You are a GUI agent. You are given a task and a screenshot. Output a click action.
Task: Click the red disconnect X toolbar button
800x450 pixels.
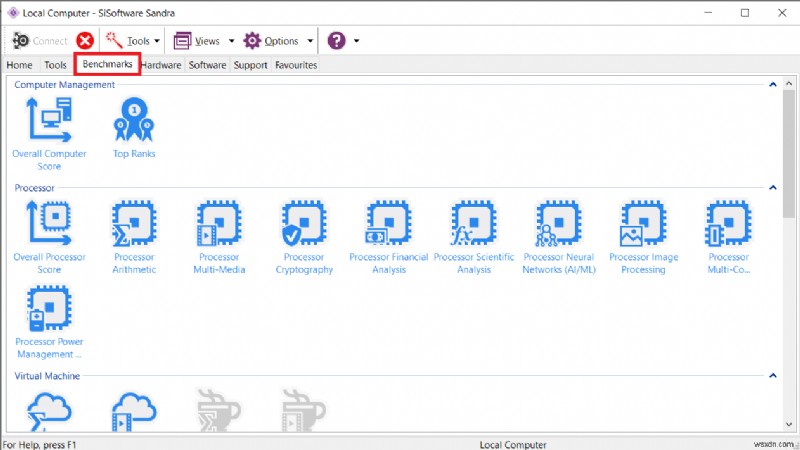85,41
